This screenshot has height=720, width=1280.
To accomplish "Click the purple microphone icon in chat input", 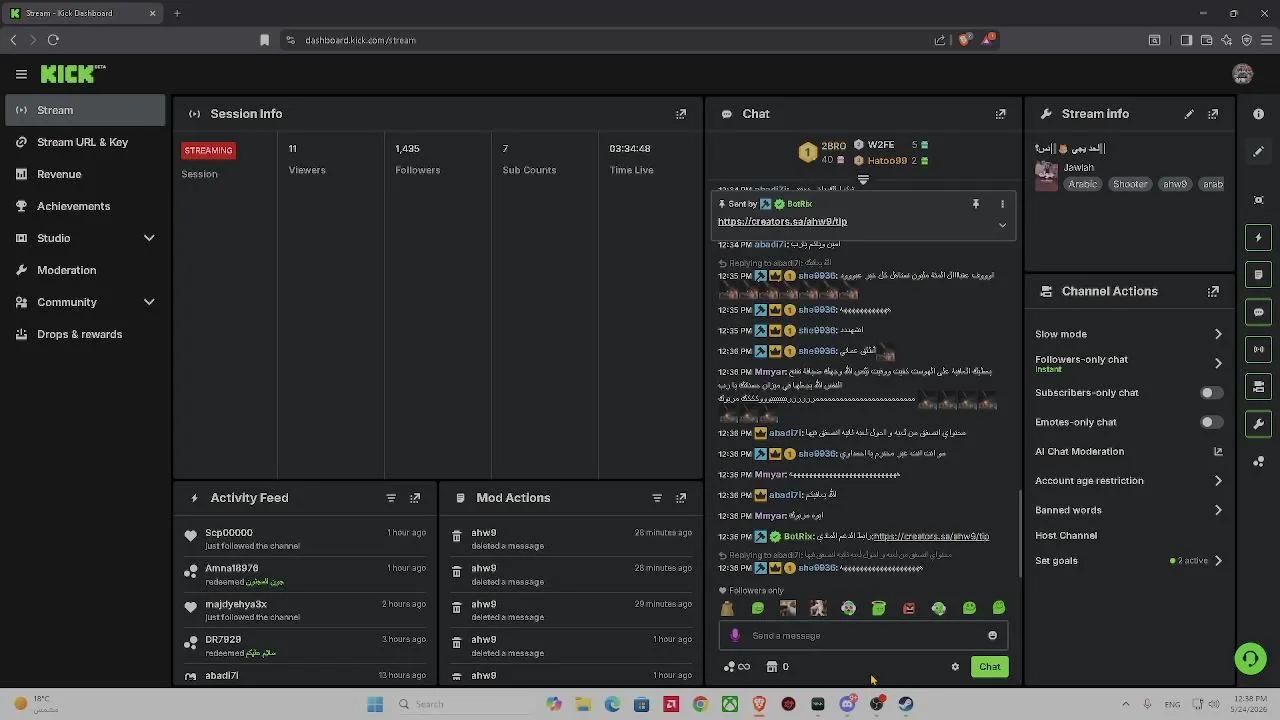I will [735, 636].
